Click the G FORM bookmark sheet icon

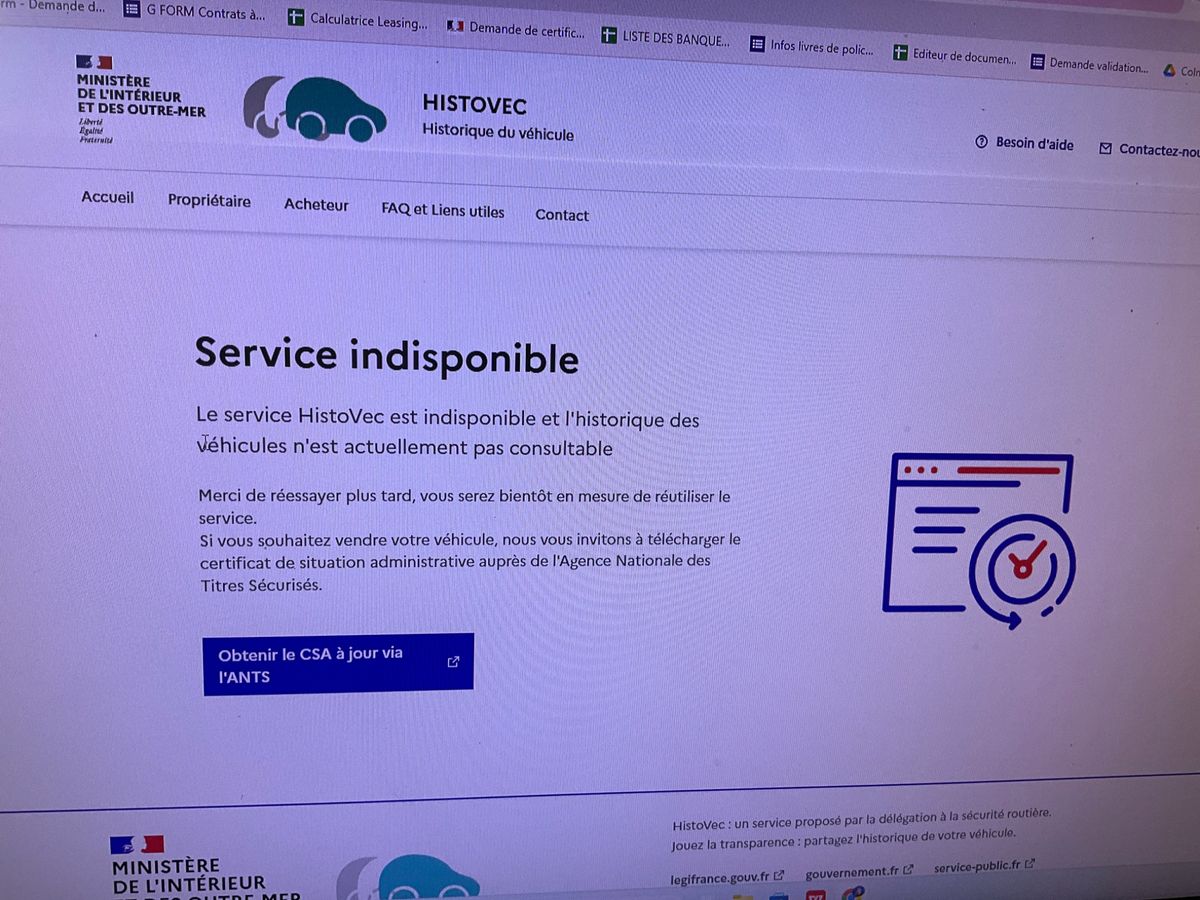pos(132,9)
